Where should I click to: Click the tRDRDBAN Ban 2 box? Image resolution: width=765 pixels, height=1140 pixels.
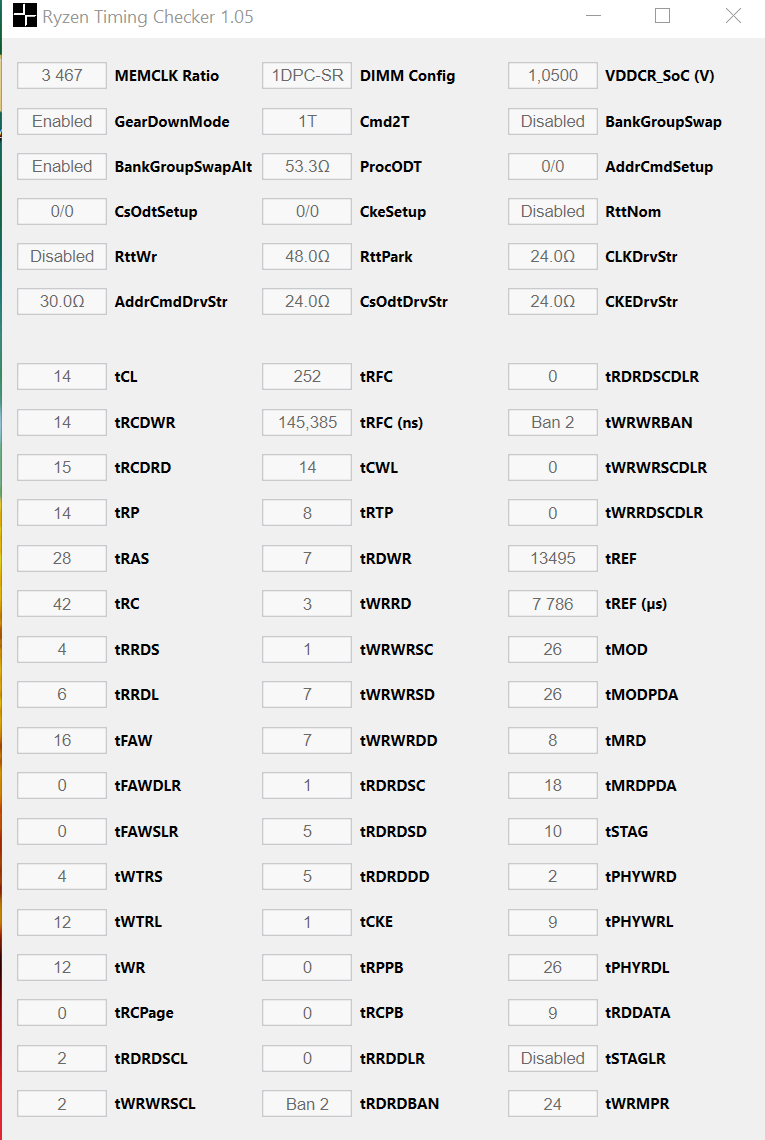click(x=307, y=1104)
